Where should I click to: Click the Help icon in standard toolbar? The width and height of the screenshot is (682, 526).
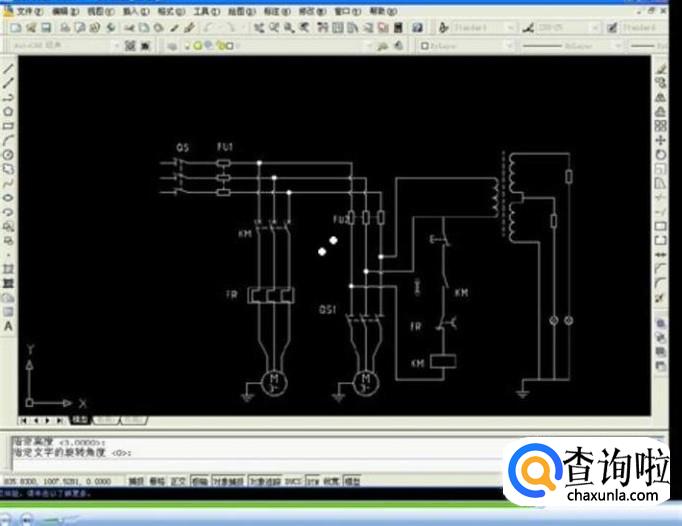(x=417, y=28)
